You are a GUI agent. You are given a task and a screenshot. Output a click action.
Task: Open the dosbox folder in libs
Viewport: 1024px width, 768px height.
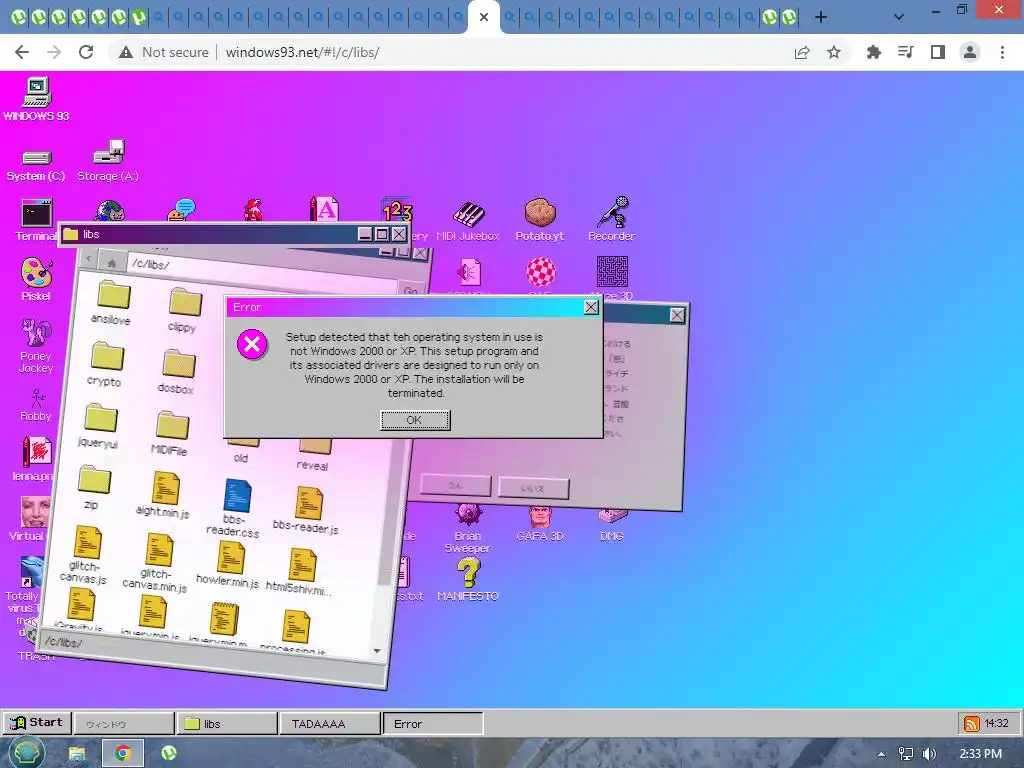point(177,372)
